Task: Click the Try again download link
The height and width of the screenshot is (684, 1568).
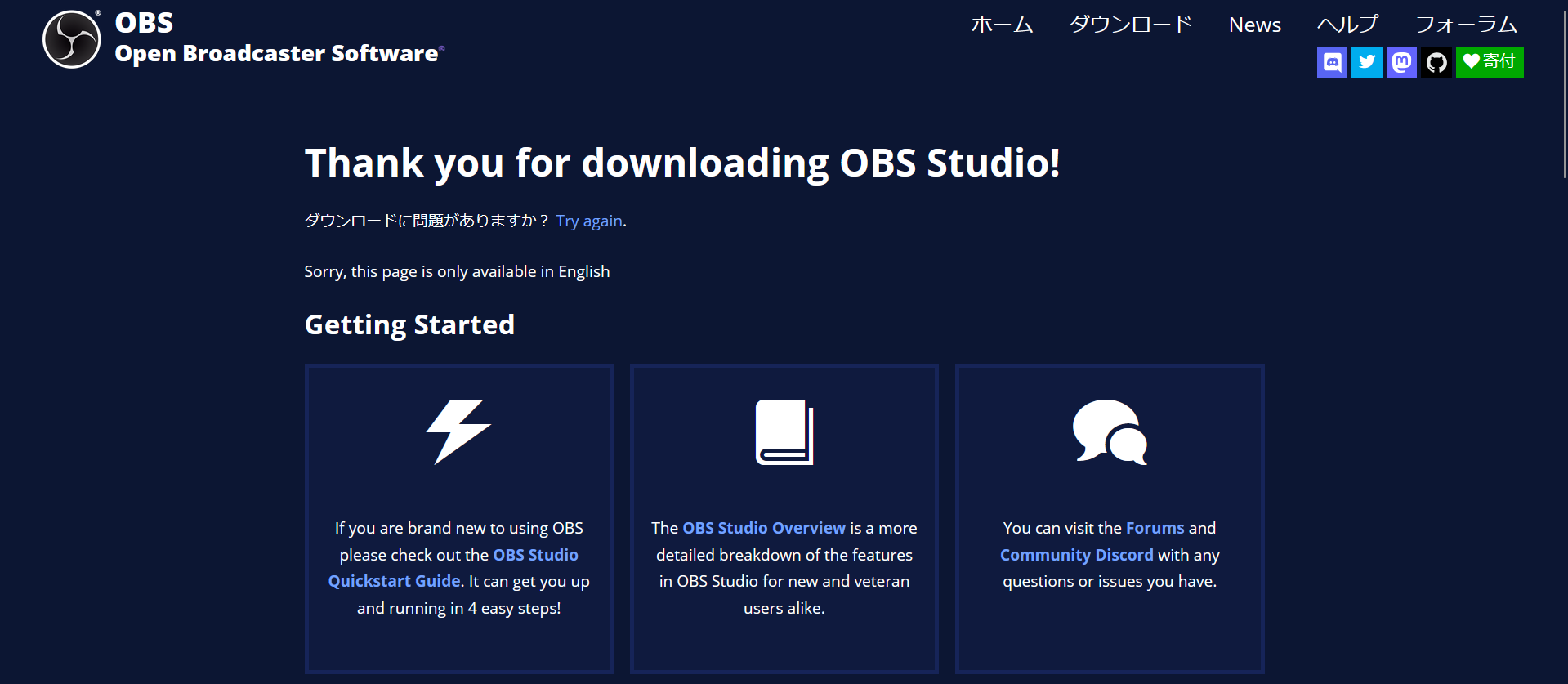Action: tap(589, 221)
